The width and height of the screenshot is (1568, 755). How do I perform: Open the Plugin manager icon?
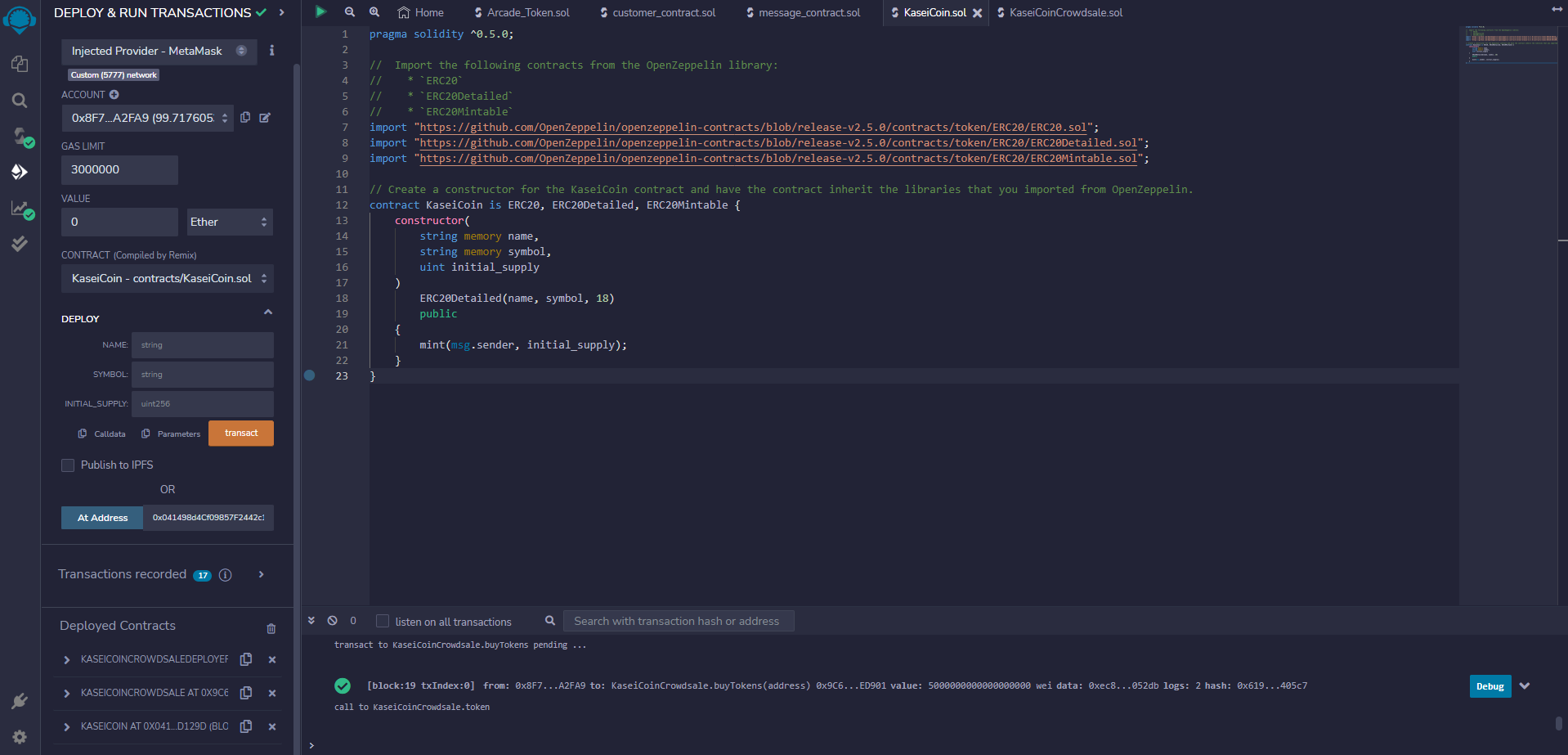tap(20, 701)
